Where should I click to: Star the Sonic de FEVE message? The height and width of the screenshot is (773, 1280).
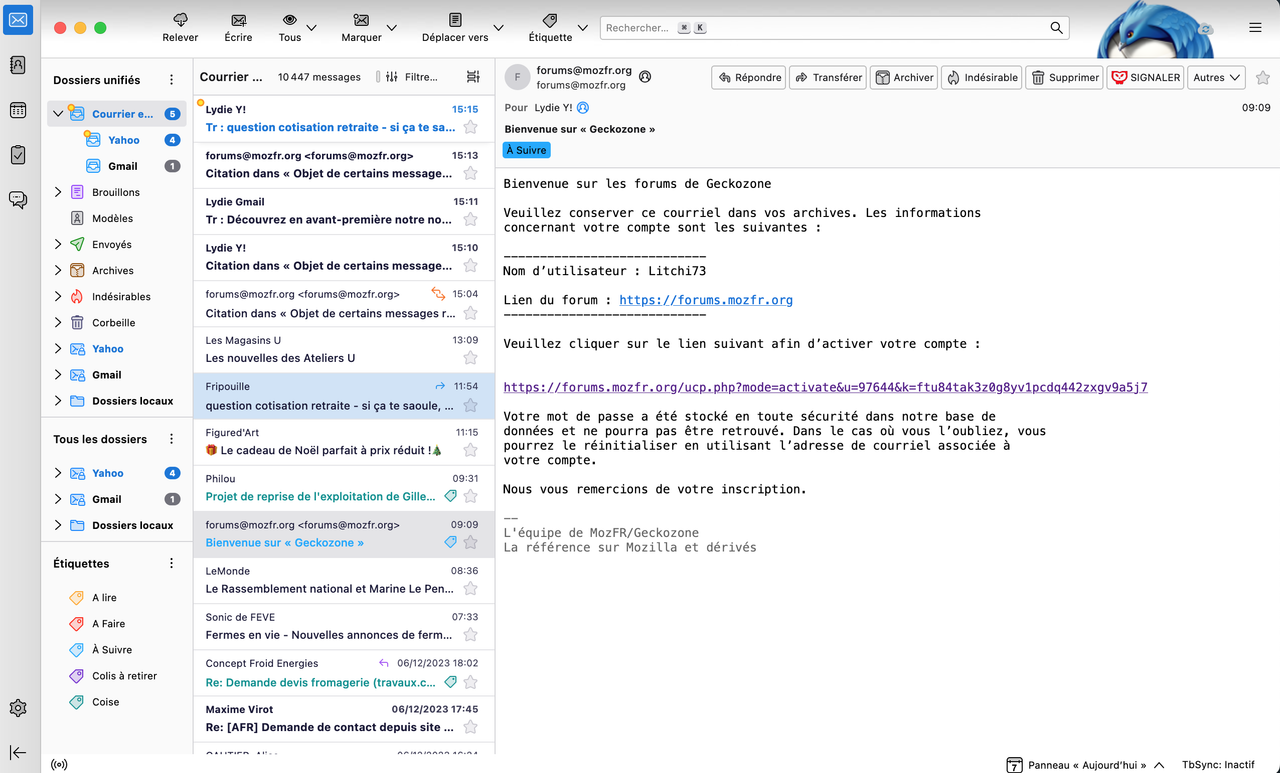pos(470,635)
